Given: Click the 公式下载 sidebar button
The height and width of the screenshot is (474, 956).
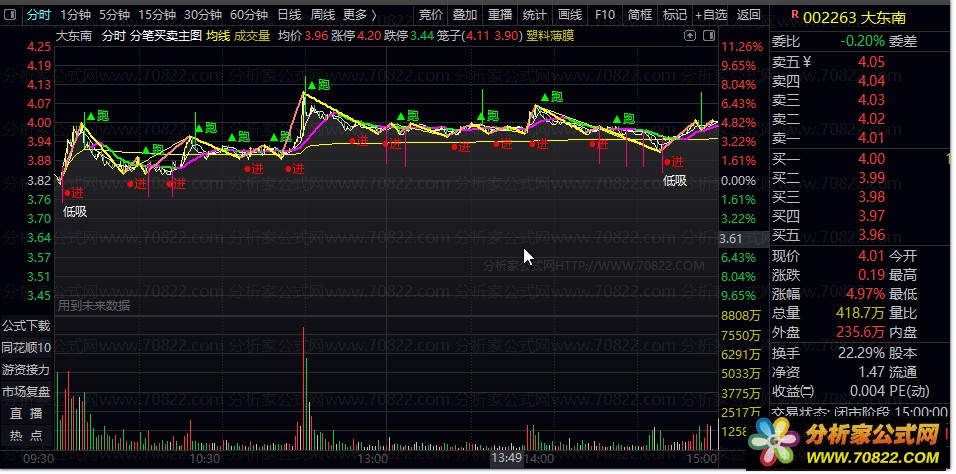Looking at the screenshot, I should click(26, 326).
